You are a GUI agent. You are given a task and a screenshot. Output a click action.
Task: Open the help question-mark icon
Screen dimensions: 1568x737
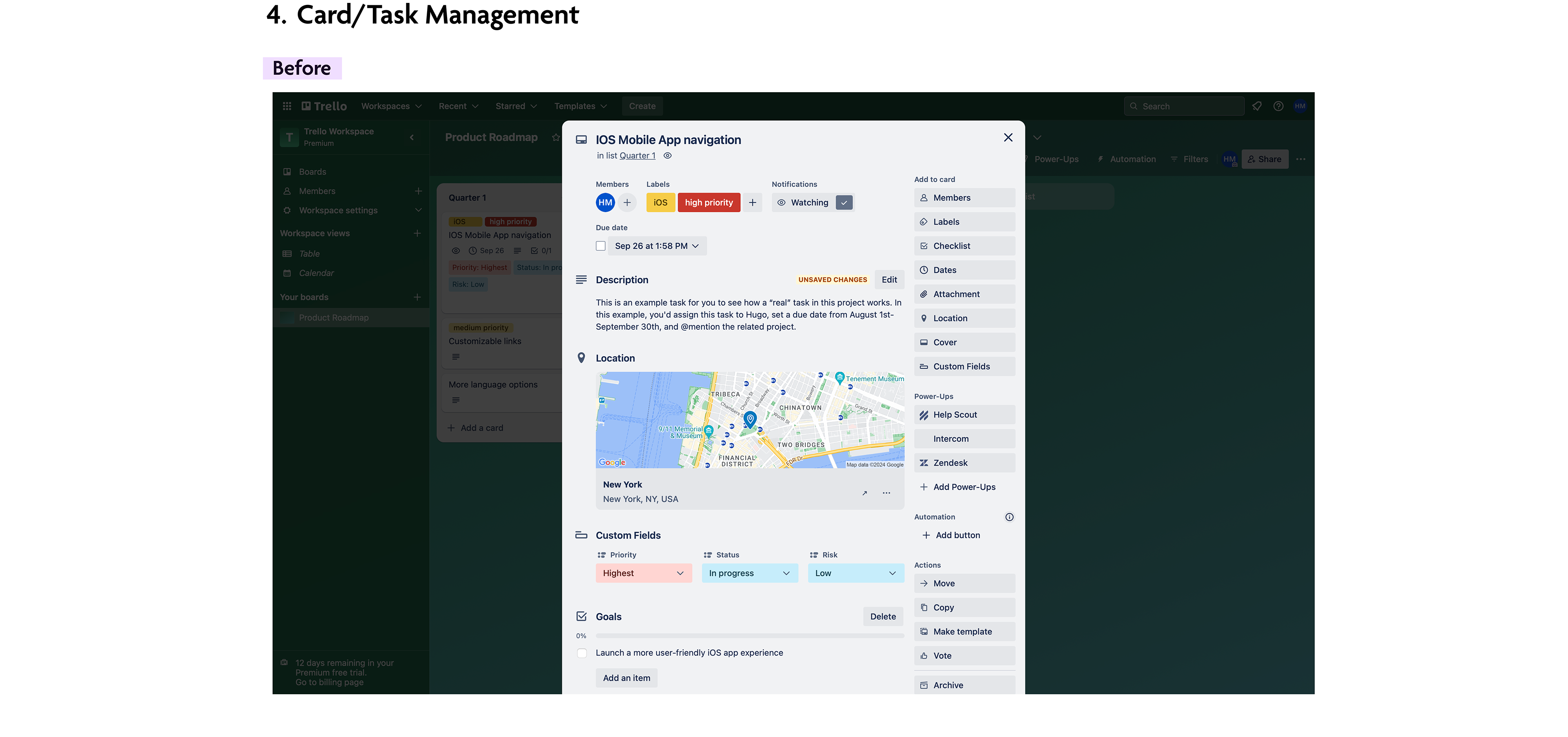point(1278,106)
